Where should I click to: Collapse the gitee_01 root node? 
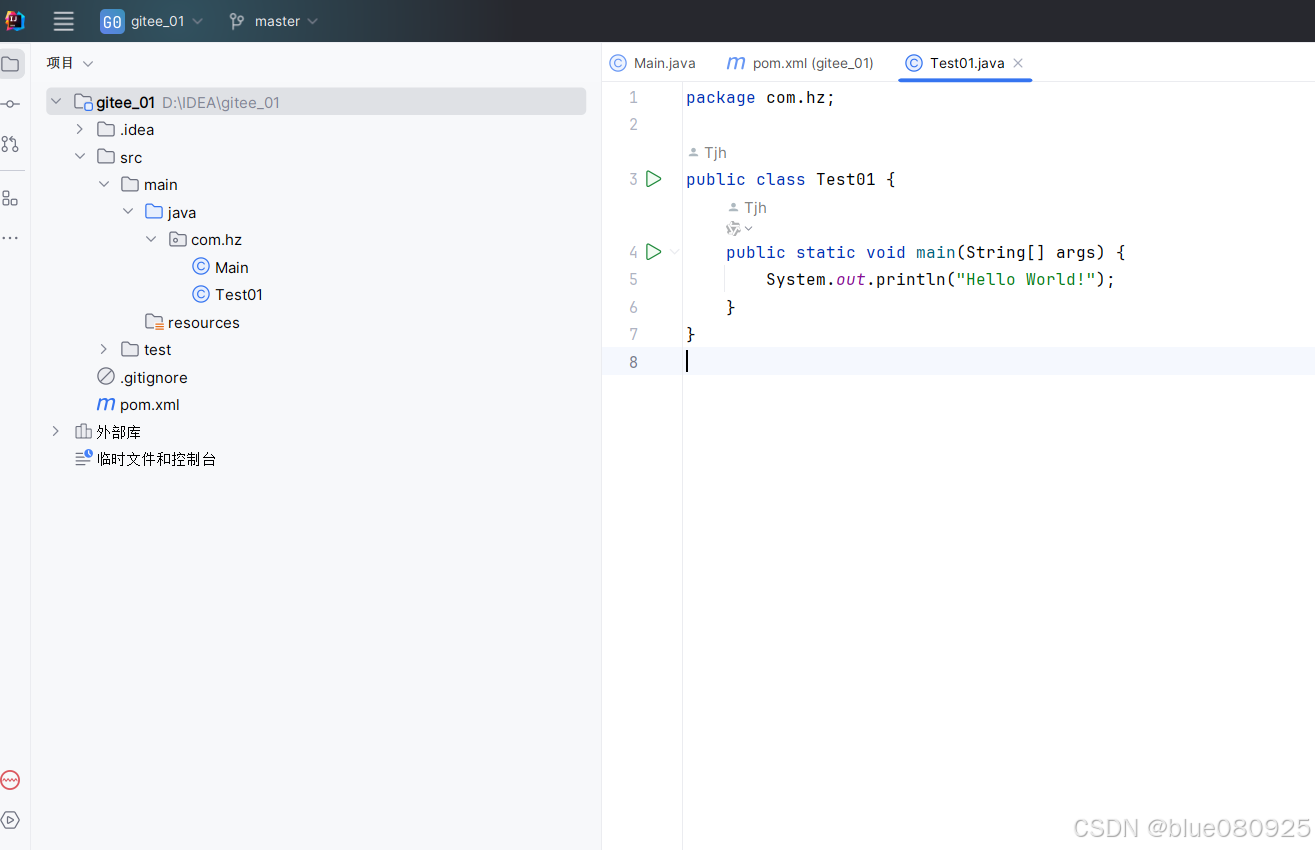tap(56, 102)
